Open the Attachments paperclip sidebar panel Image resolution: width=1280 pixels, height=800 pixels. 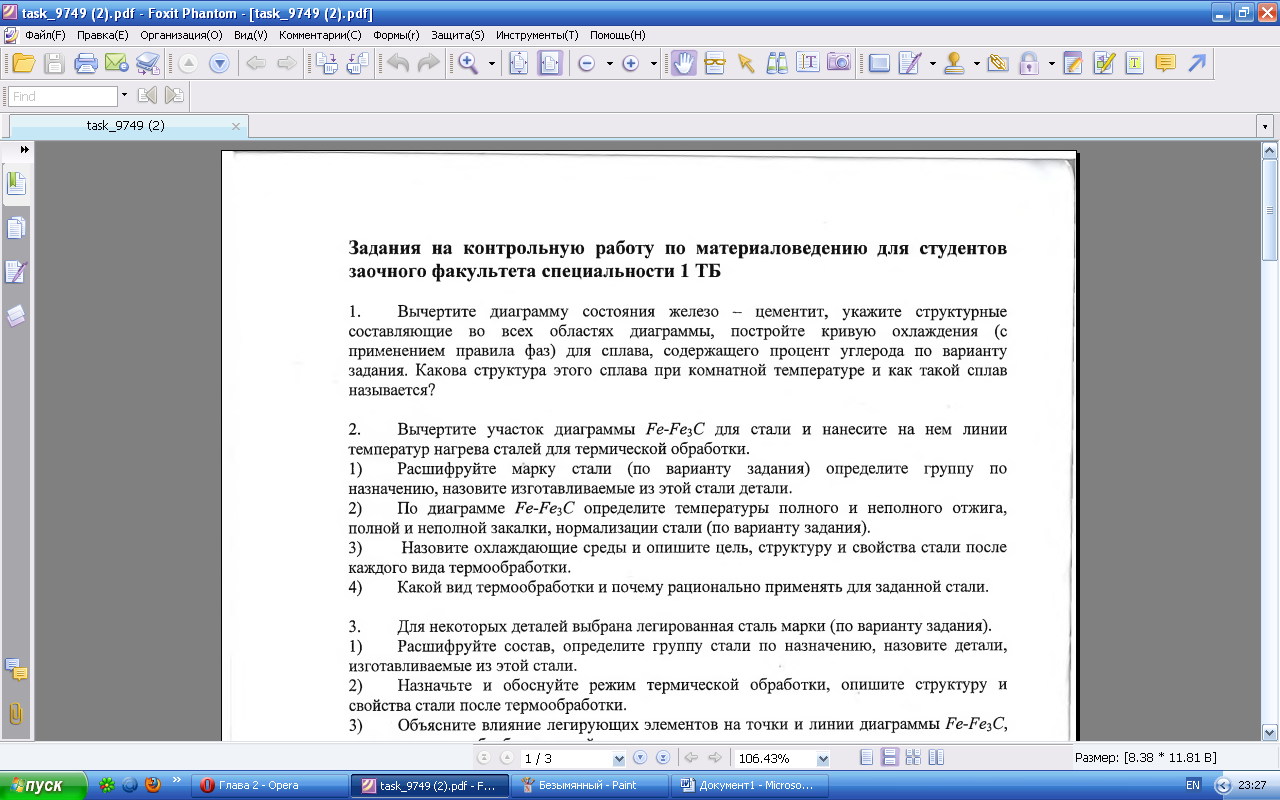point(16,714)
